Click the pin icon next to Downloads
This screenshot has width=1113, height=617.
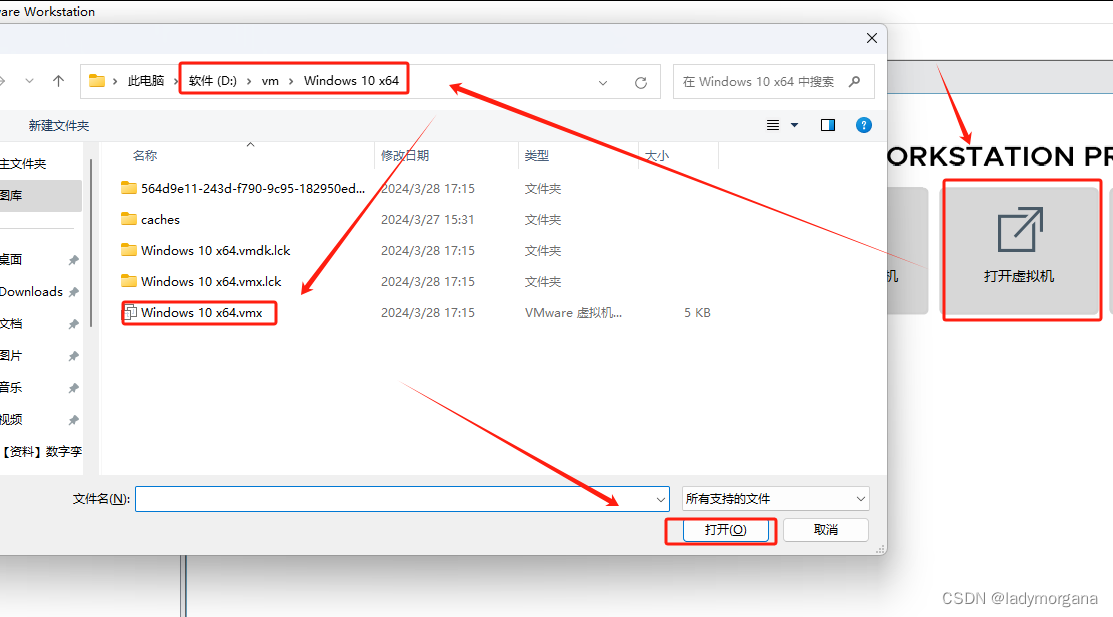coord(73,292)
